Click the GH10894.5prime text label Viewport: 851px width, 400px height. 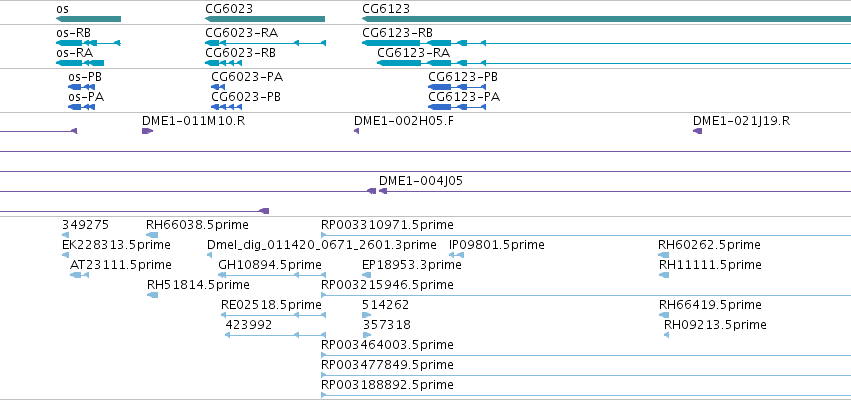270,265
